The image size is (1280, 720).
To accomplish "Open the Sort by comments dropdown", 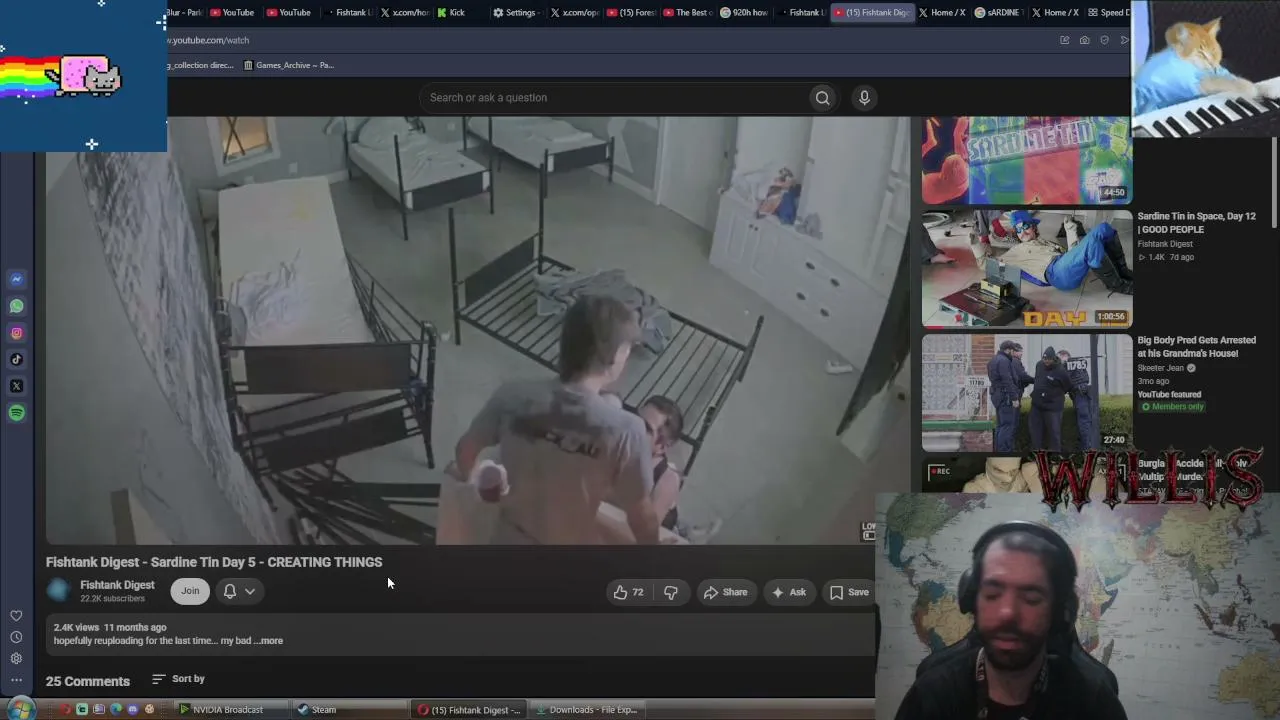I will (x=178, y=679).
